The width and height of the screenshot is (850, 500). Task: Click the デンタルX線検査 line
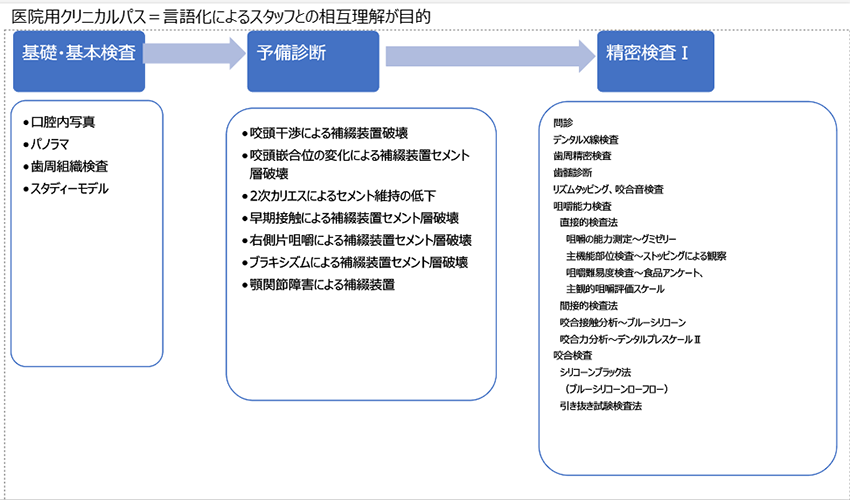(585, 140)
